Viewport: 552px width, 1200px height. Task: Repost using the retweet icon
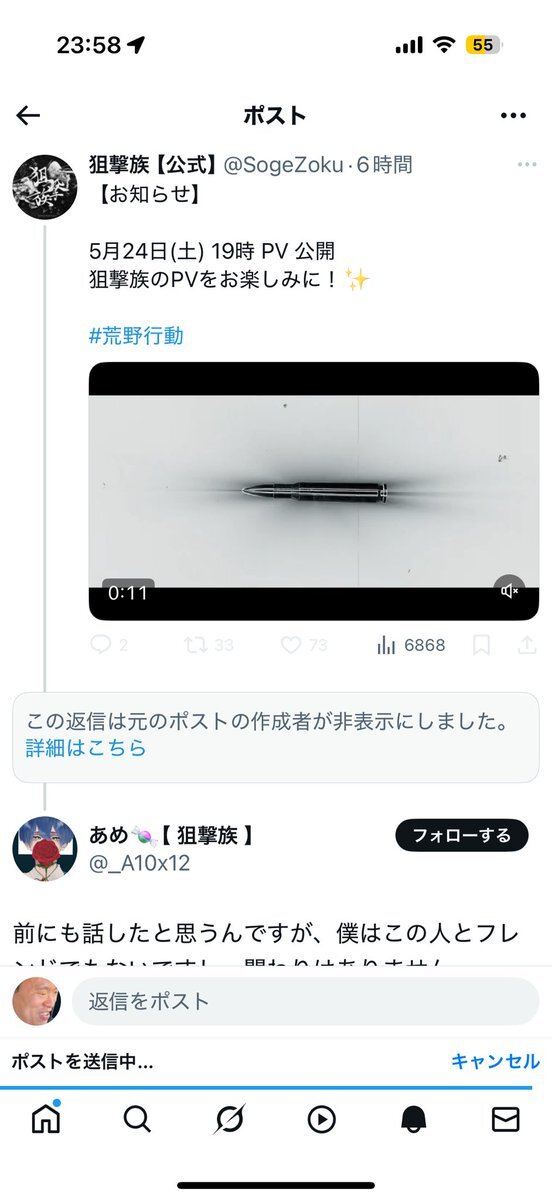pos(196,645)
